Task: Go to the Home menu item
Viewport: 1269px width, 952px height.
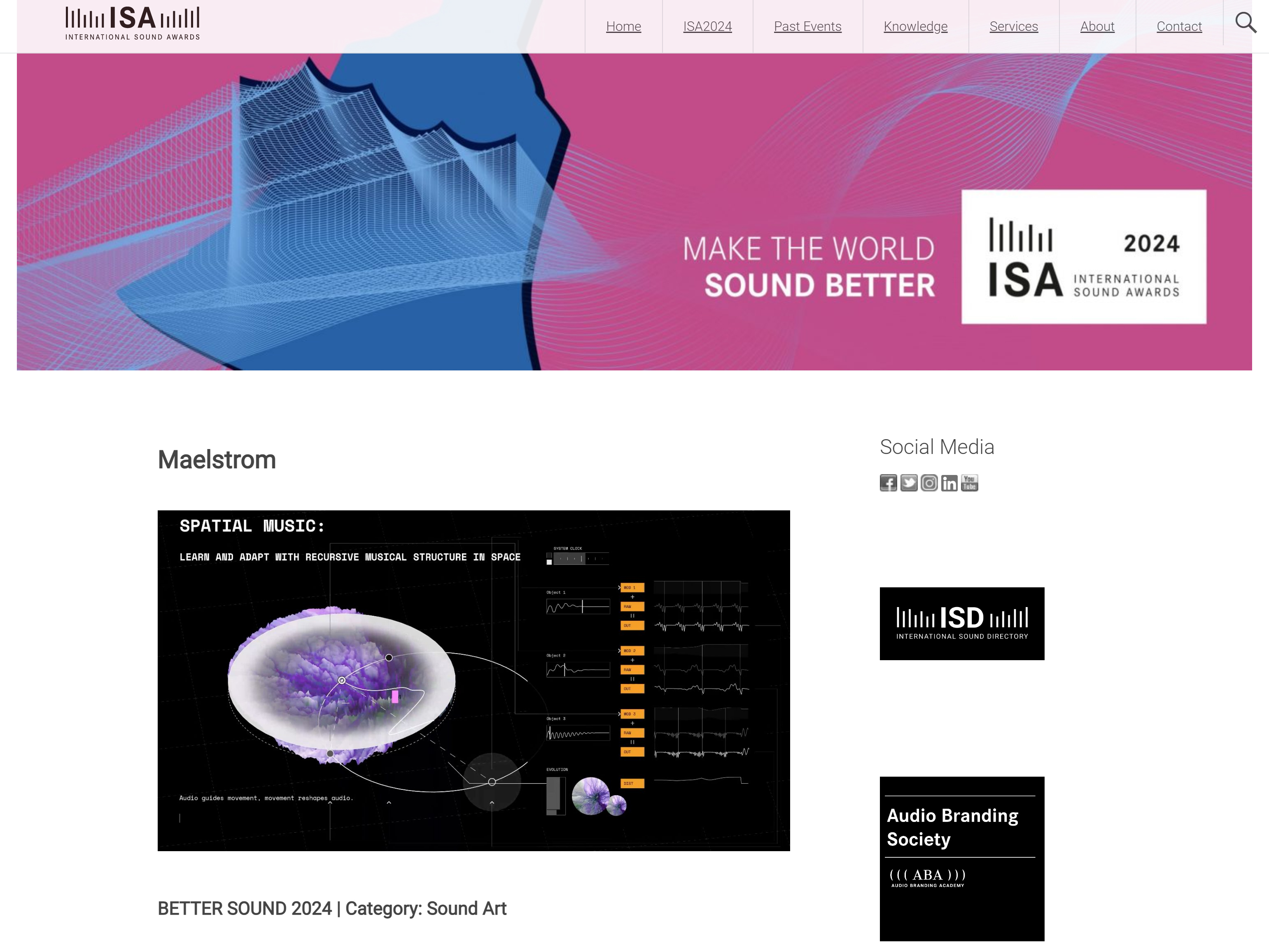Action: [x=623, y=26]
